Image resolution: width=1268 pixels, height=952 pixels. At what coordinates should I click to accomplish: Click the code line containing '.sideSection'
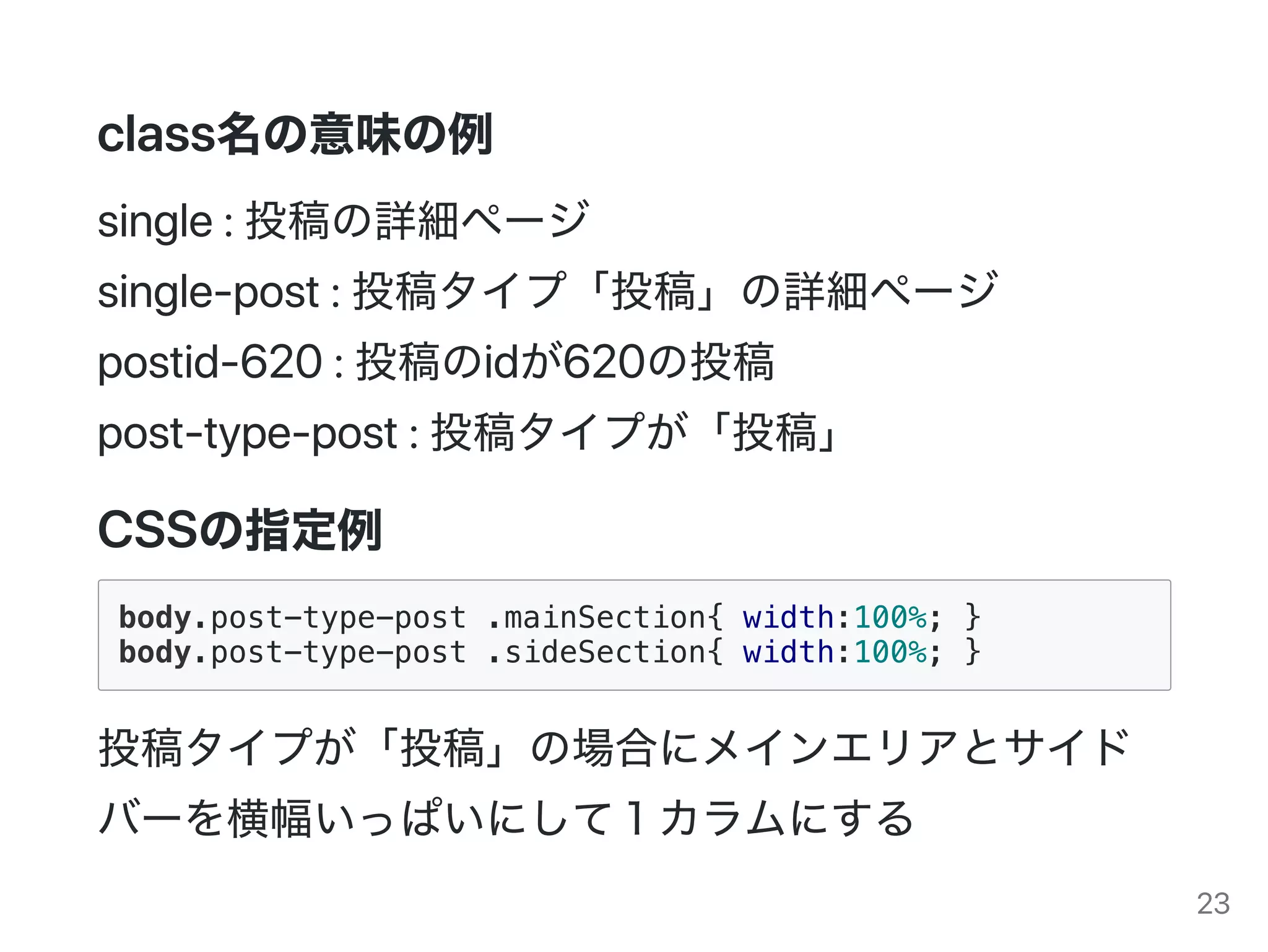coord(550,652)
